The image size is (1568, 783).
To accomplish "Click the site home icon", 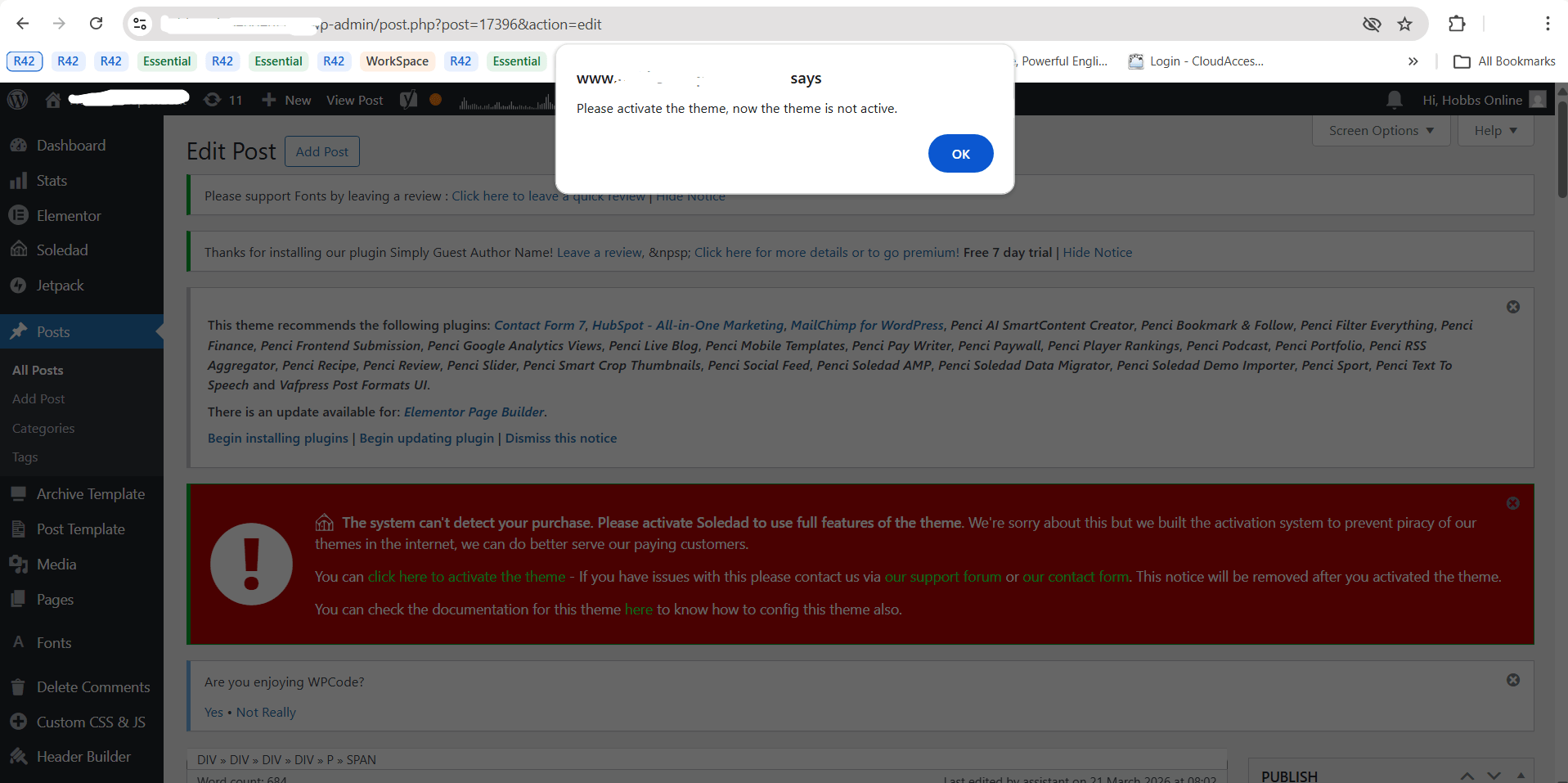I will [x=53, y=100].
